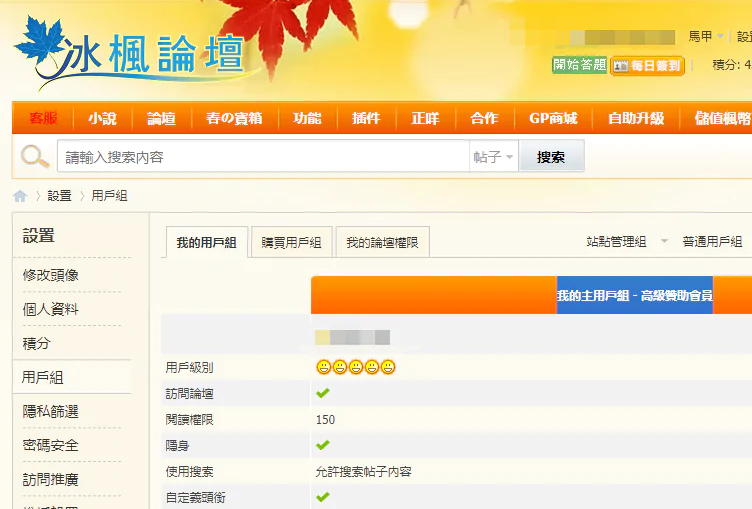Click the 使用搜索 row label

tap(189, 472)
